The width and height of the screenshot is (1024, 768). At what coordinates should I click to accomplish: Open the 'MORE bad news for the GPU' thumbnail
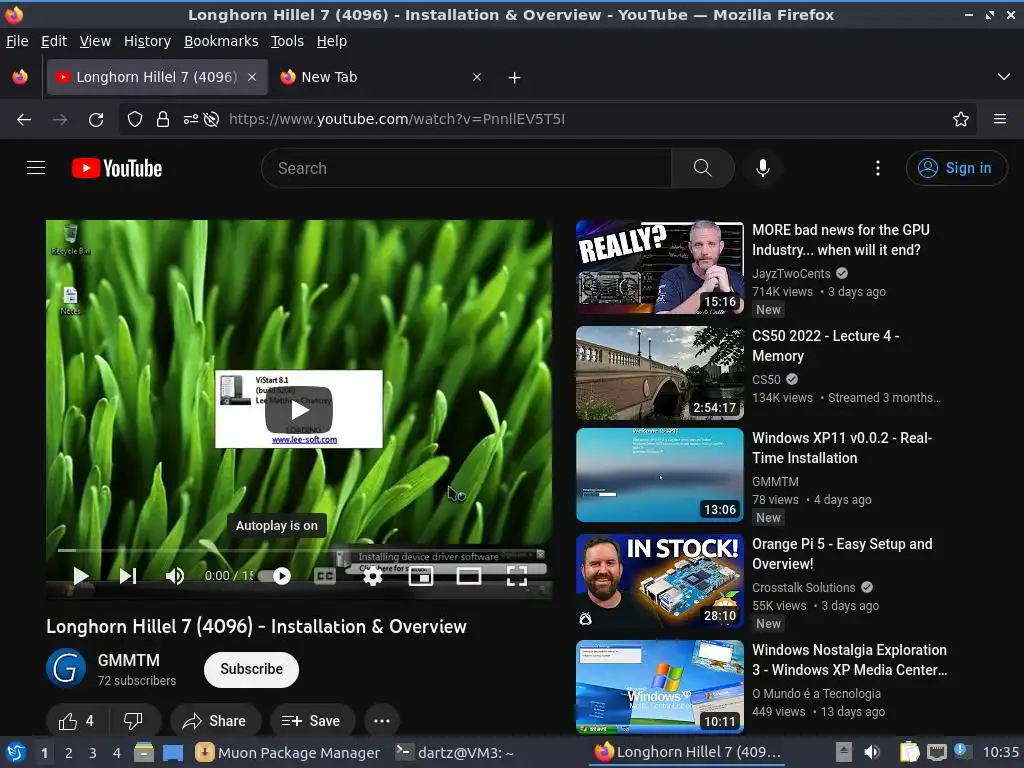click(660, 268)
